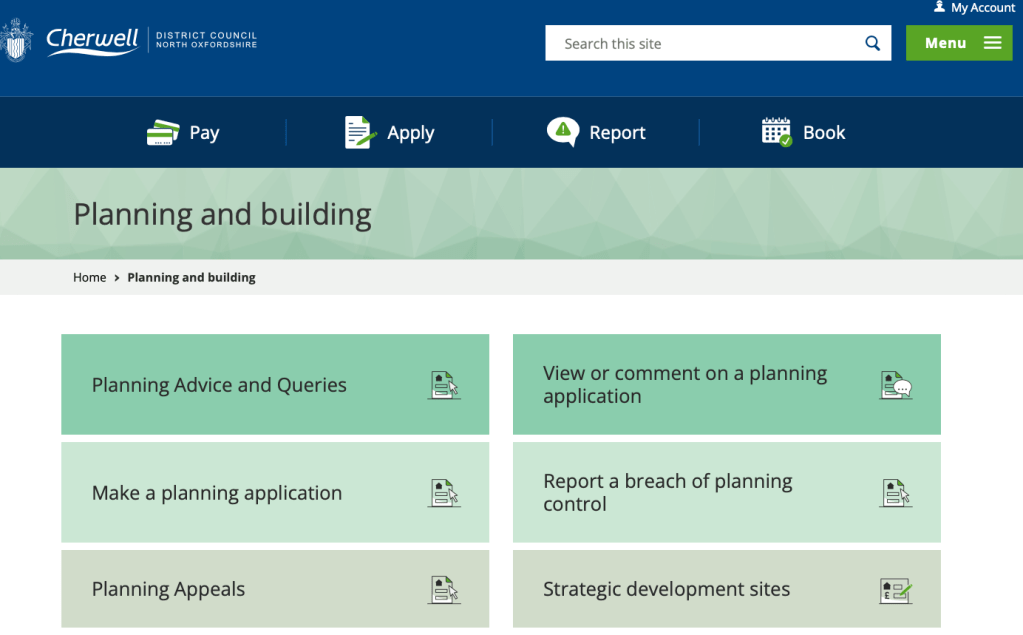Click the magnifying glass search icon

(872, 43)
